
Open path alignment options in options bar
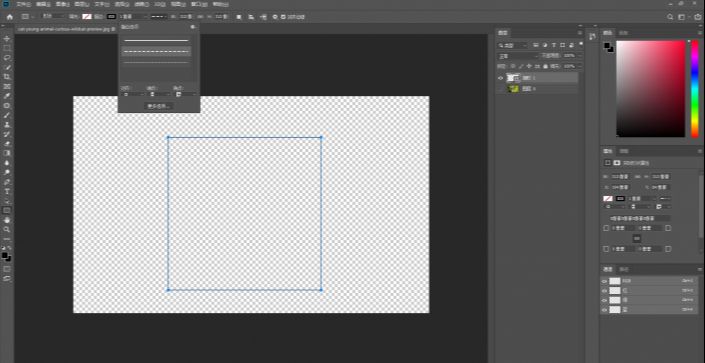pyautogui.click(x=251, y=17)
